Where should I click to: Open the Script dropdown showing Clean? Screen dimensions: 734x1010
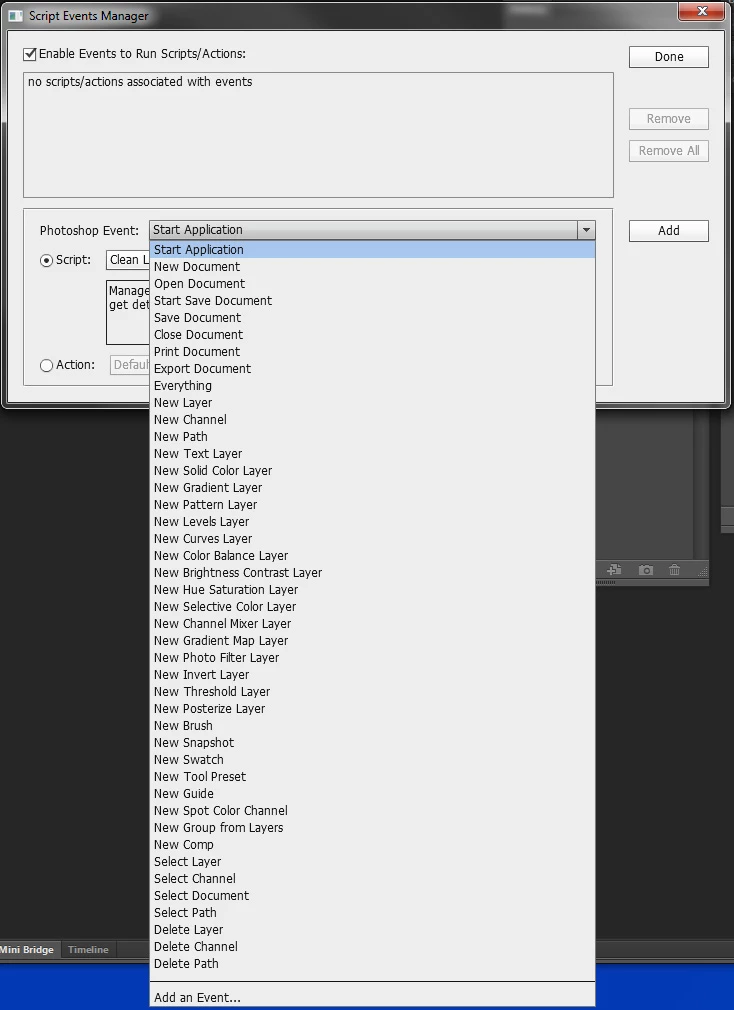(128, 260)
